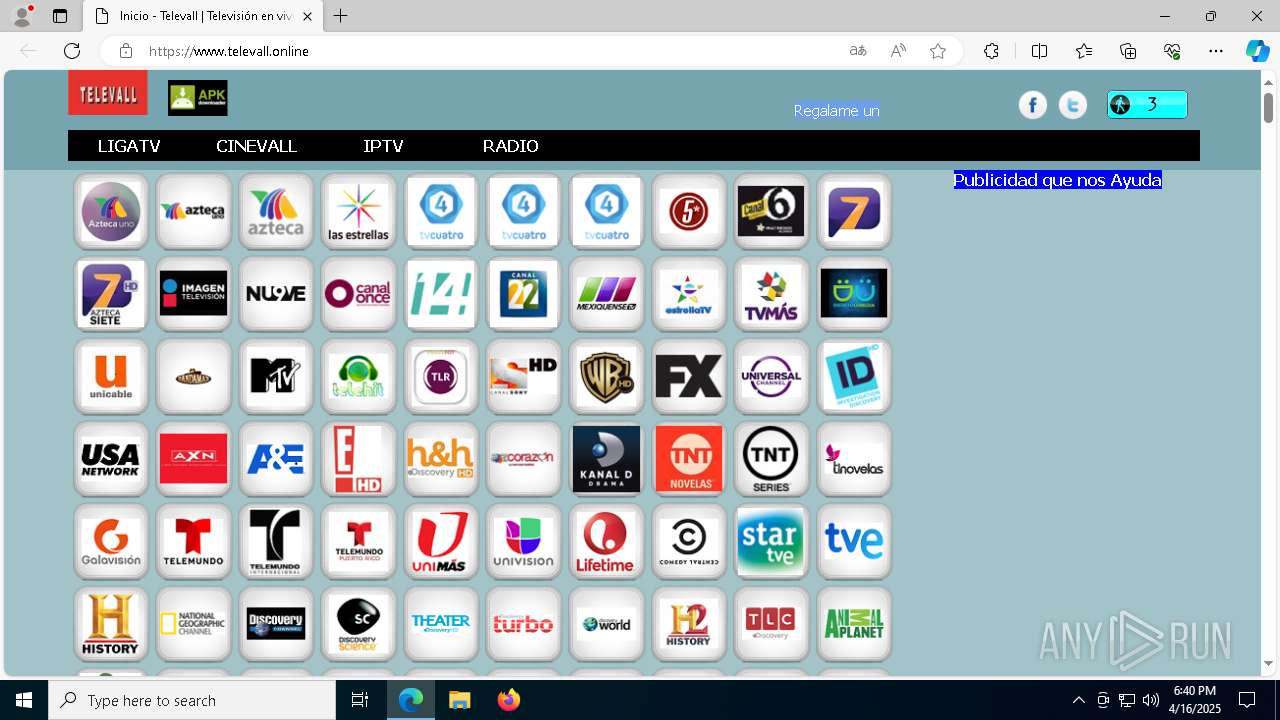The height and width of the screenshot is (720, 1280).
Task: Open the TV MÁS channel
Action: [771, 294]
